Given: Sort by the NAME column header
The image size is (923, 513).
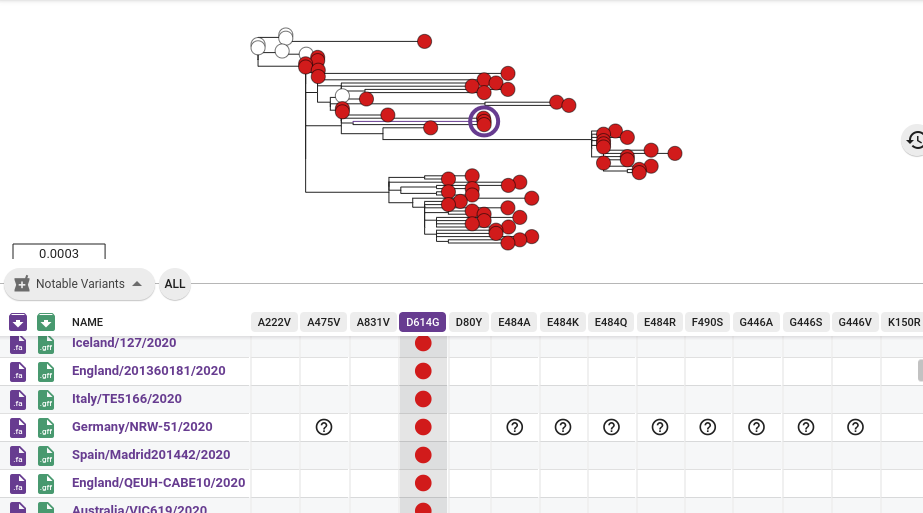Looking at the screenshot, I should tap(87, 322).
